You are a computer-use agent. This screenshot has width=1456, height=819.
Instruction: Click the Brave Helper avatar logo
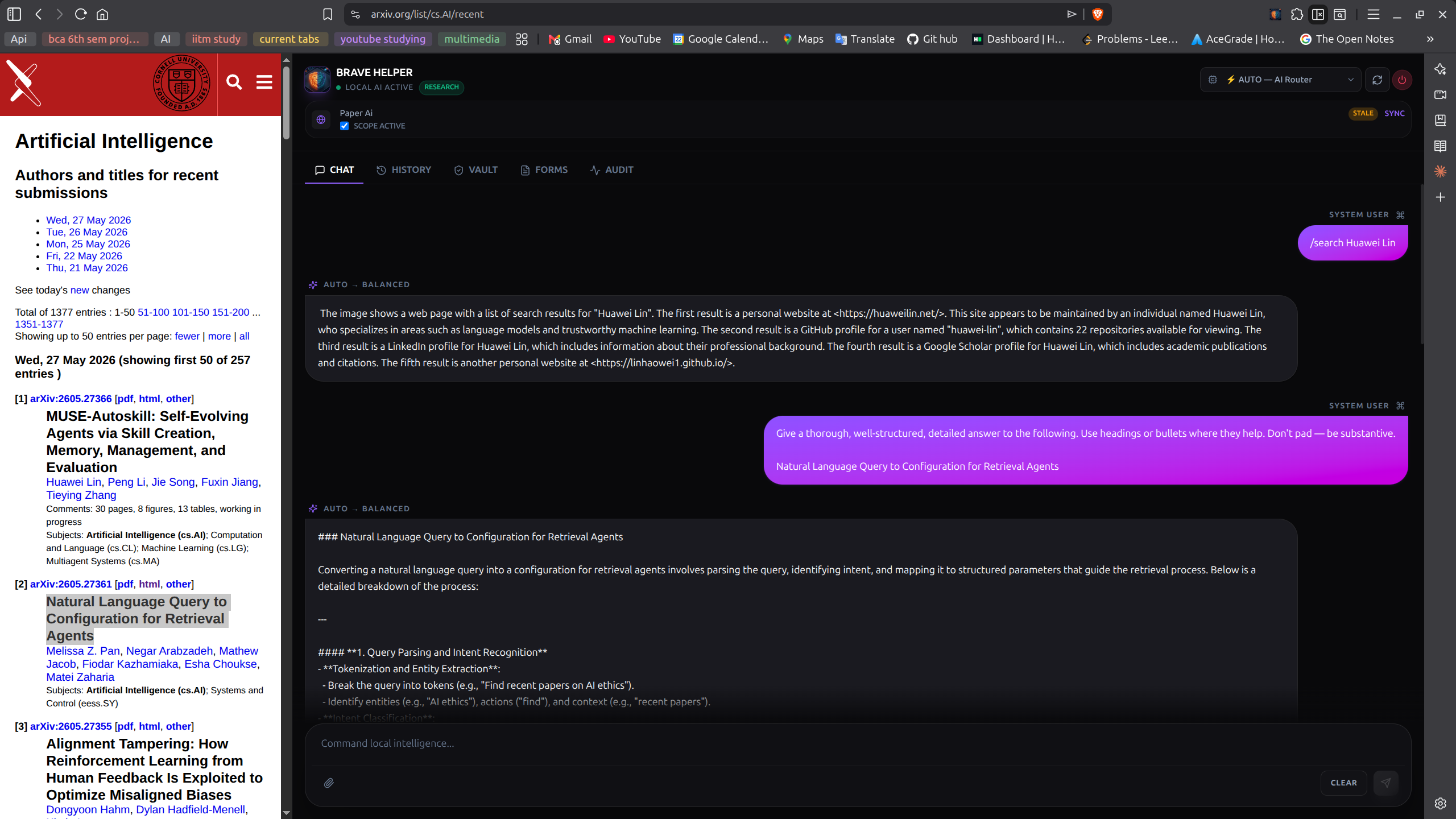tap(317, 80)
